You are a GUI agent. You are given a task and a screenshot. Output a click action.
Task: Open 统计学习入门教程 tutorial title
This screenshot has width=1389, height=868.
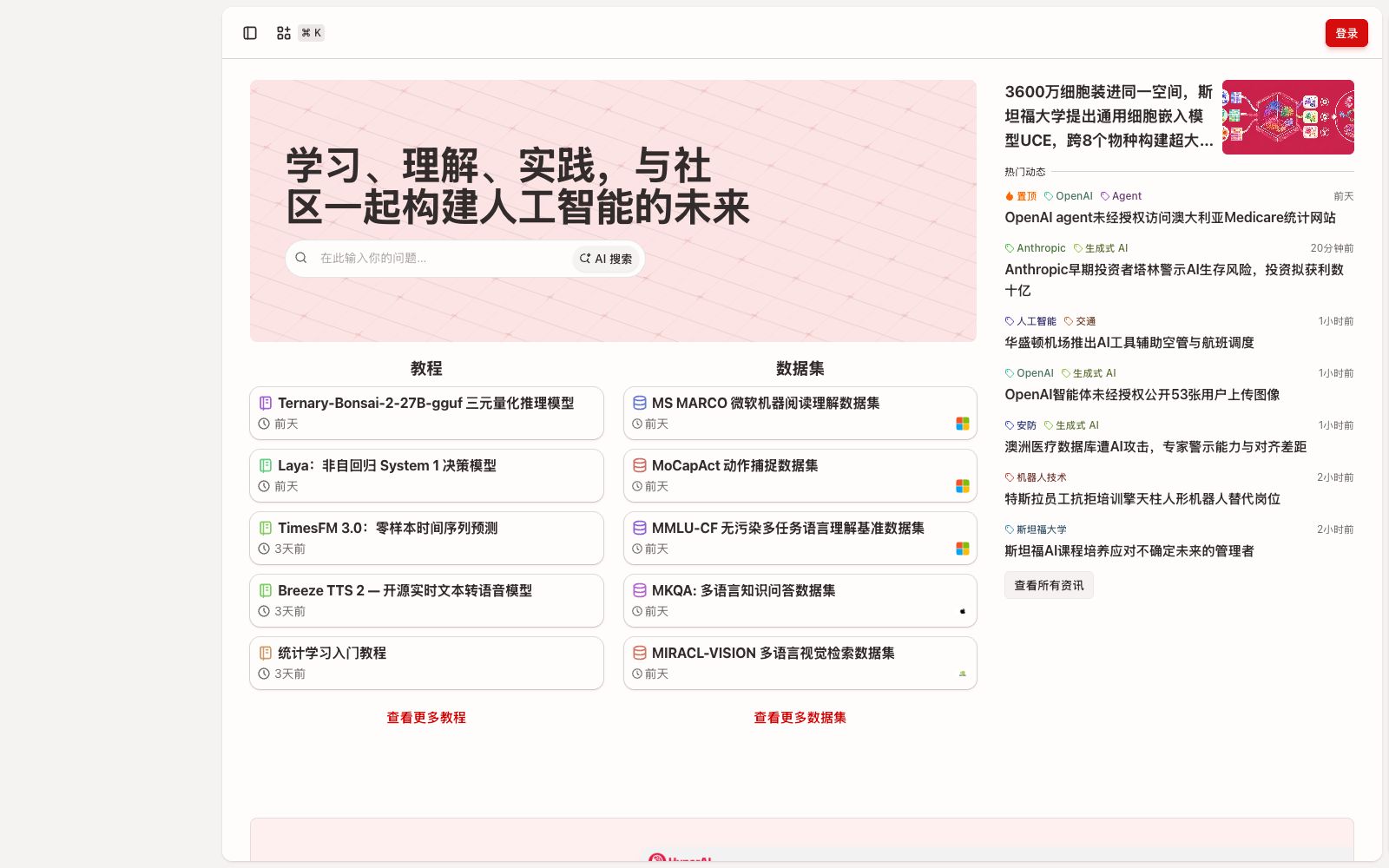tap(332, 653)
